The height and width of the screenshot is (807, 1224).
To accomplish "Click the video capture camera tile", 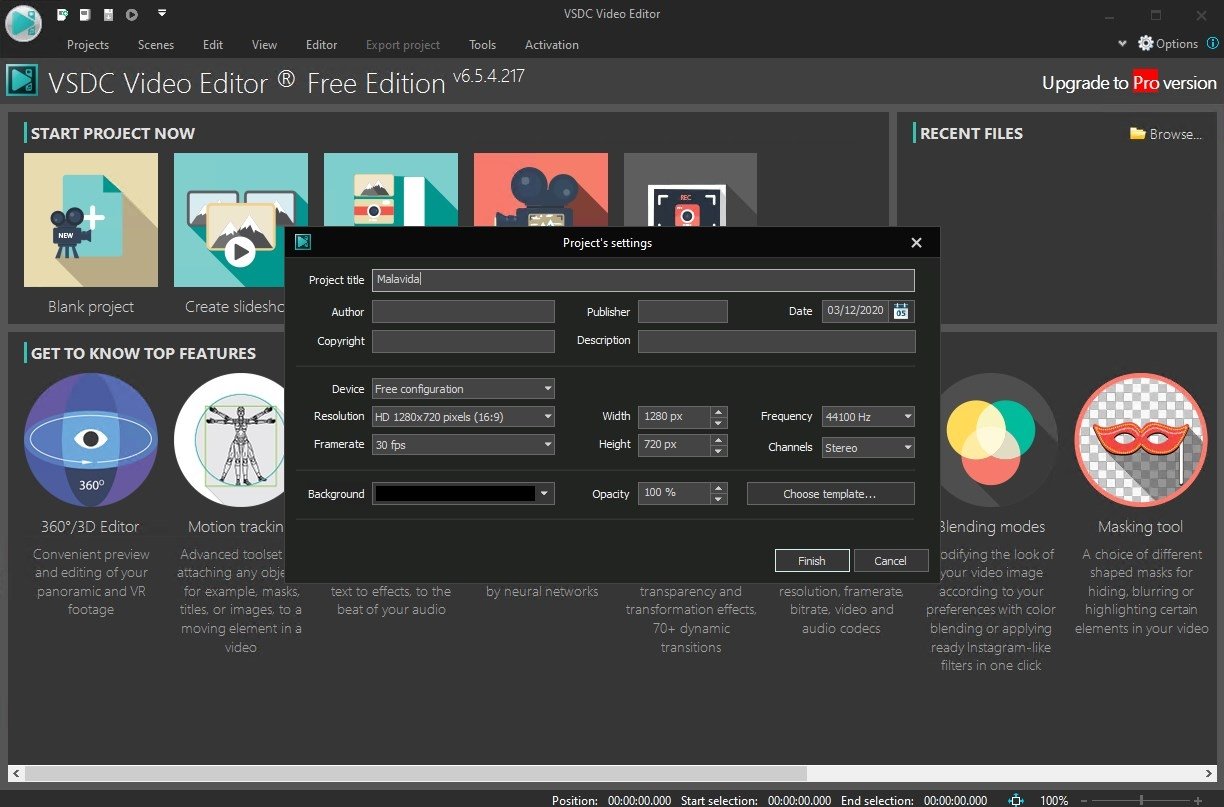I will point(541,189).
